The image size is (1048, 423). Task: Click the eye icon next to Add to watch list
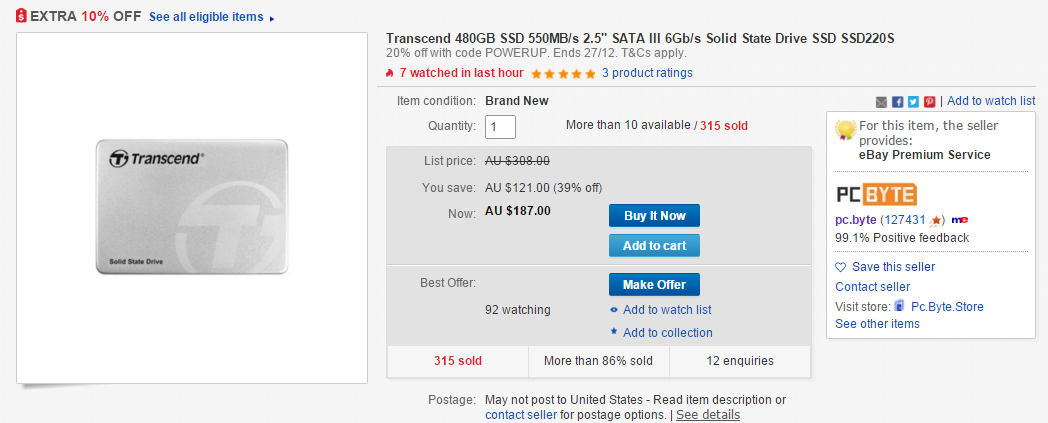[x=614, y=310]
